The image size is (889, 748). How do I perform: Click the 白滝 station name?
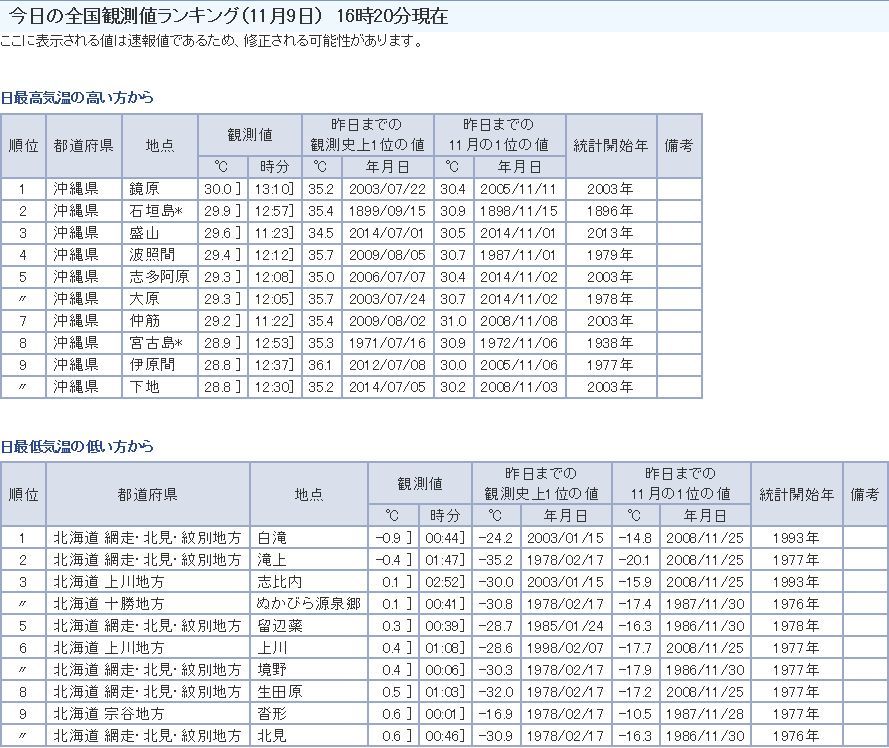tap(272, 538)
